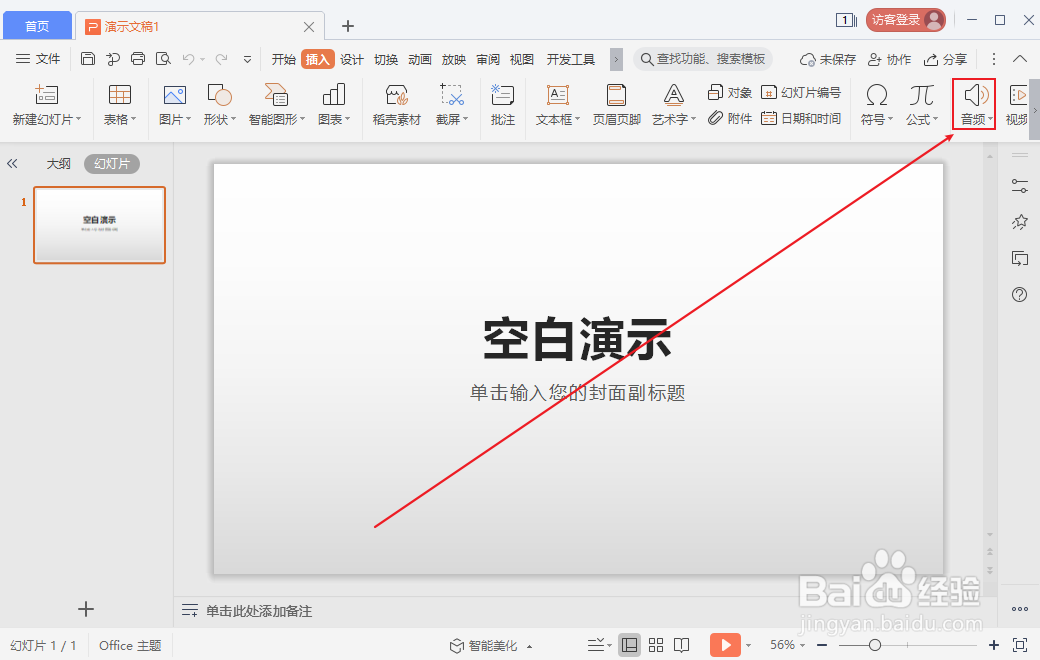
Task: Open the 文件 file menu
Action: tap(46, 58)
